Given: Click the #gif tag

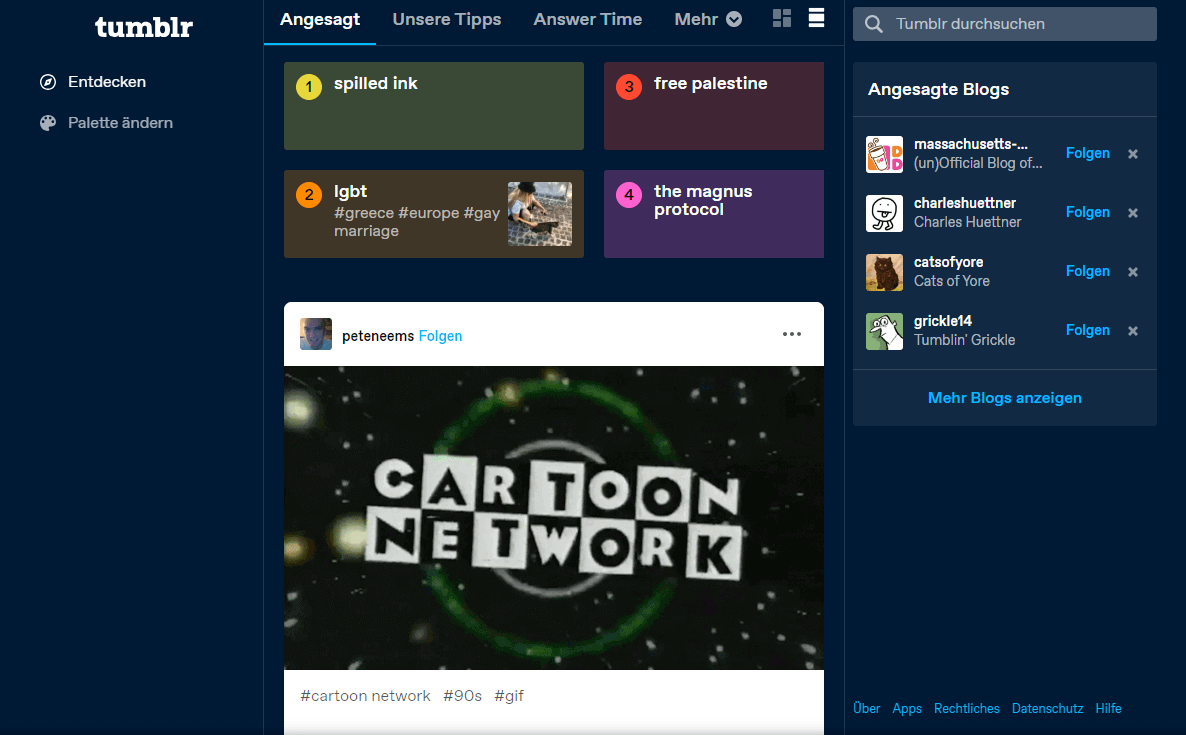Looking at the screenshot, I should click(508, 696).
